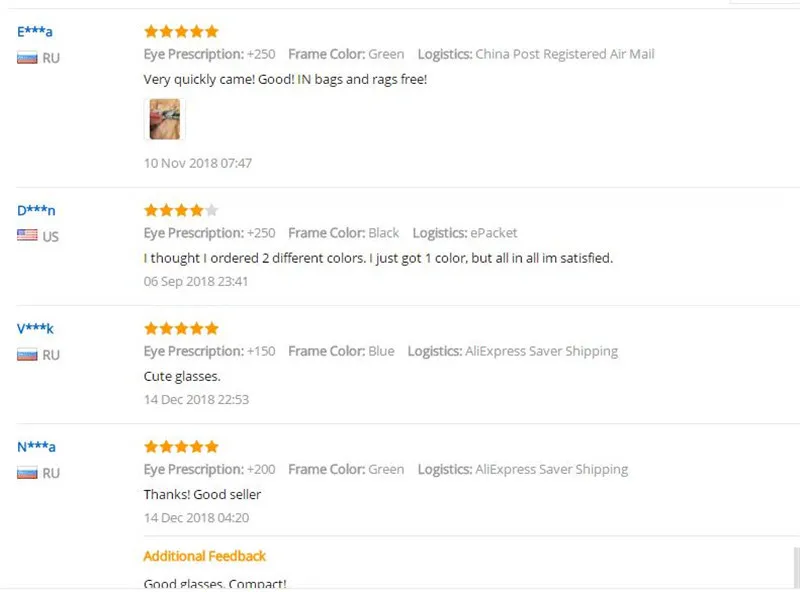This screenshot has width=800, height=592.
Task: Click the Russian flag icon under V***k
Action: [x=27, y=355]
